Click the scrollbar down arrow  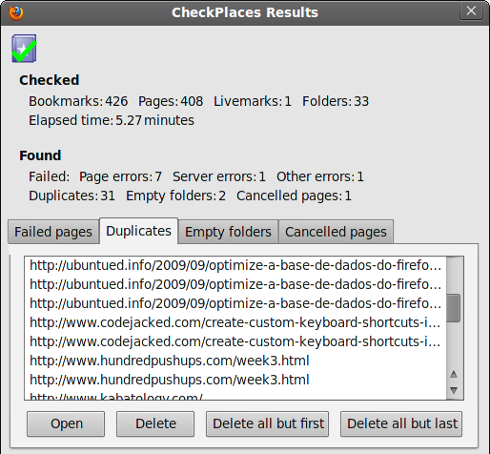click(x=454, y=390)
